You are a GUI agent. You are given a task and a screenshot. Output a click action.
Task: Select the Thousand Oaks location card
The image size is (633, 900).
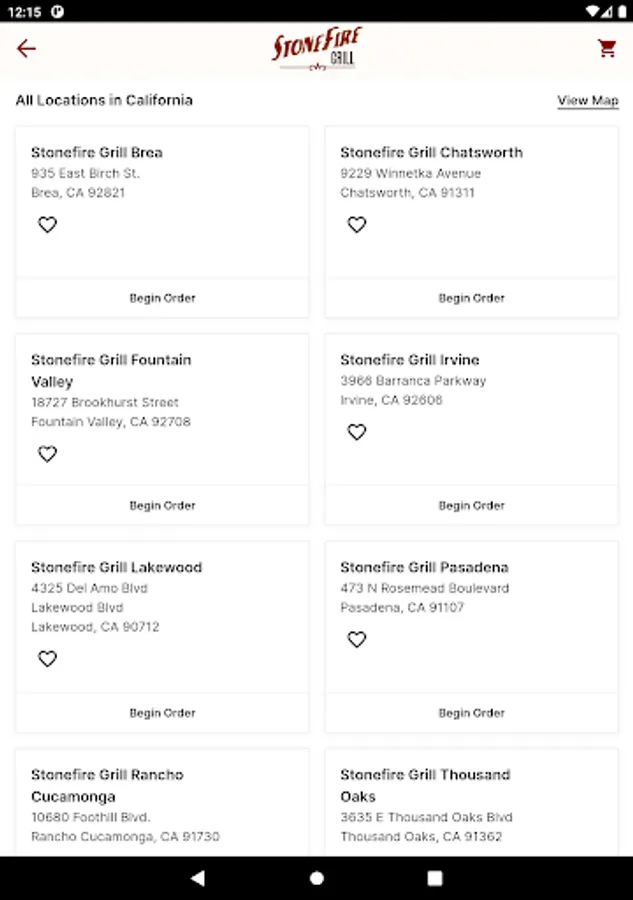(471, 803)
